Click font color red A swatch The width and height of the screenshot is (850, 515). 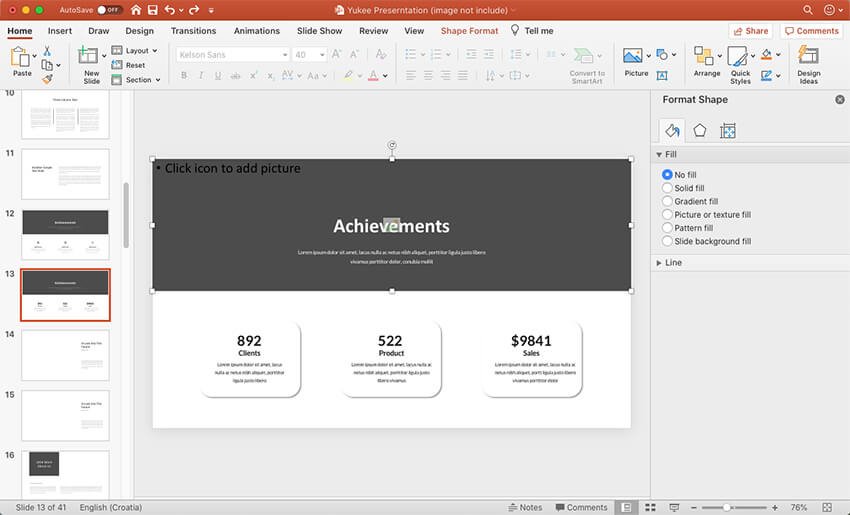click(x=373, y=76)
